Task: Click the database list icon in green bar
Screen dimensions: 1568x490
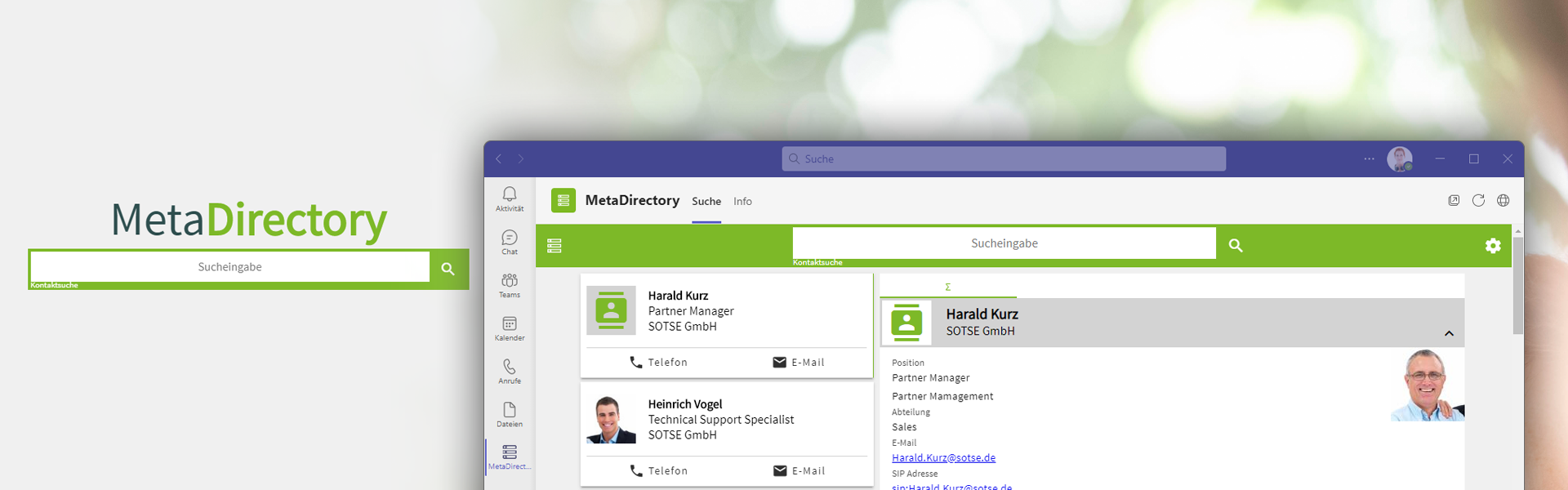Action: [555, 246]
